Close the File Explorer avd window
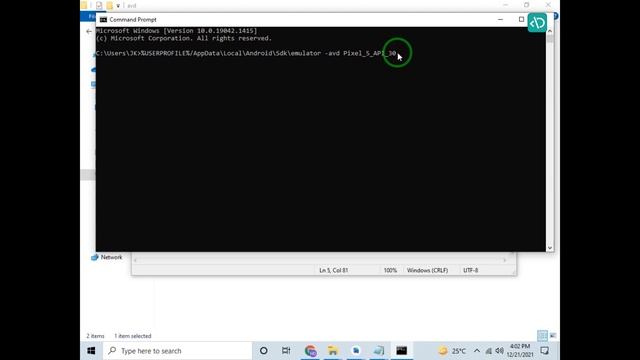Image resolution: width=640 pixels, height=360 pixels. tap(548, 5)
